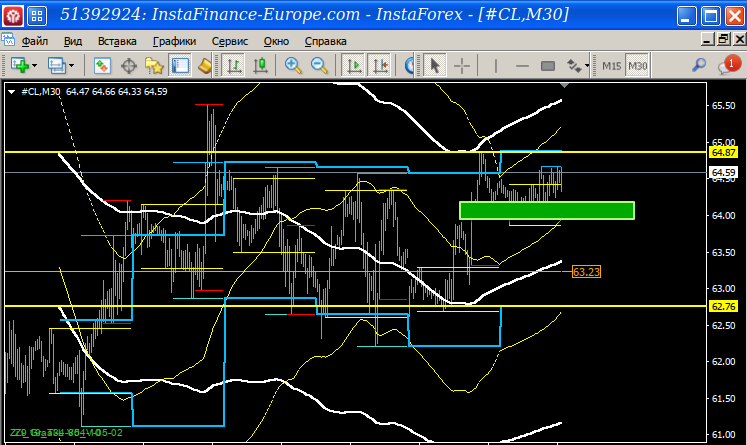Select the Crosshair tool
The width and height of the screenshot is (747, 445).
[462, 65]
